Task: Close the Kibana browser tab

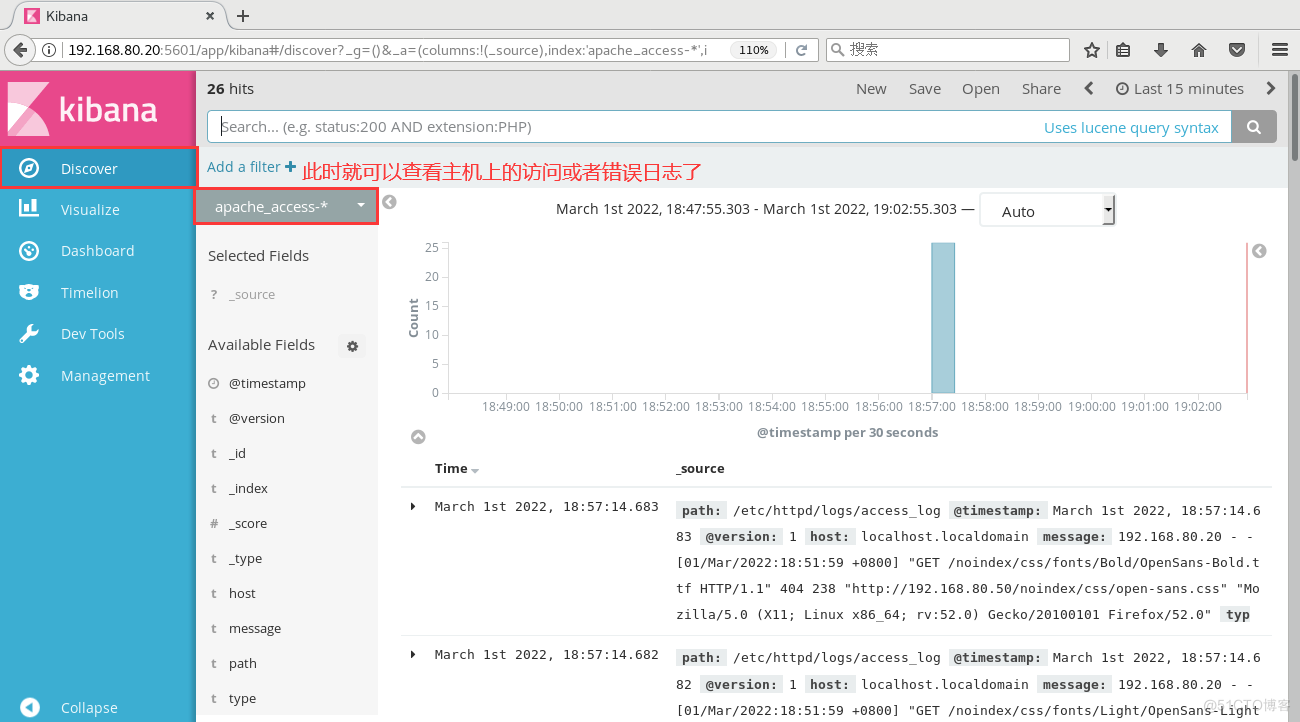Action: pyautogui.click(x=211, y=16)
